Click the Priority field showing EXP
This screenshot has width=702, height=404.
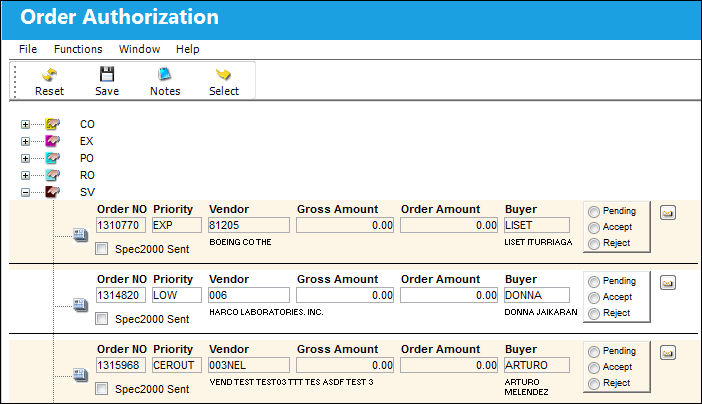[177, 225]
